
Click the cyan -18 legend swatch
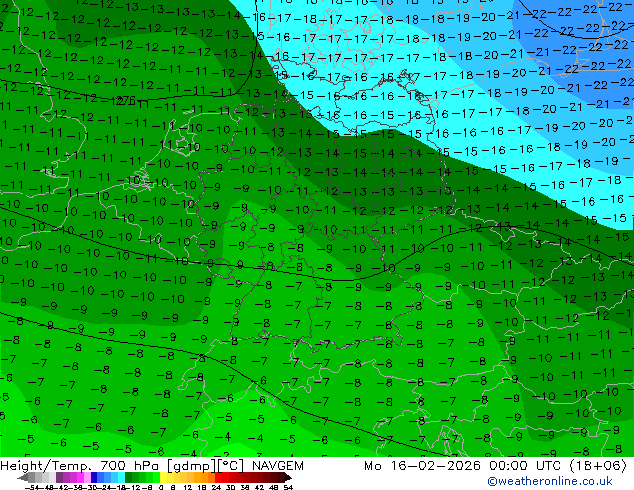pyautogui.click(x=121, y=477)
